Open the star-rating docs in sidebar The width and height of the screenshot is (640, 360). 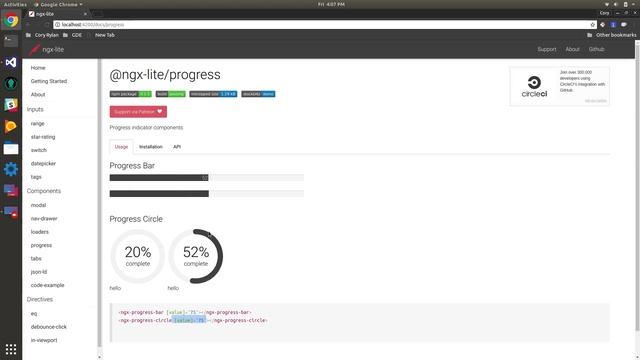43,137
